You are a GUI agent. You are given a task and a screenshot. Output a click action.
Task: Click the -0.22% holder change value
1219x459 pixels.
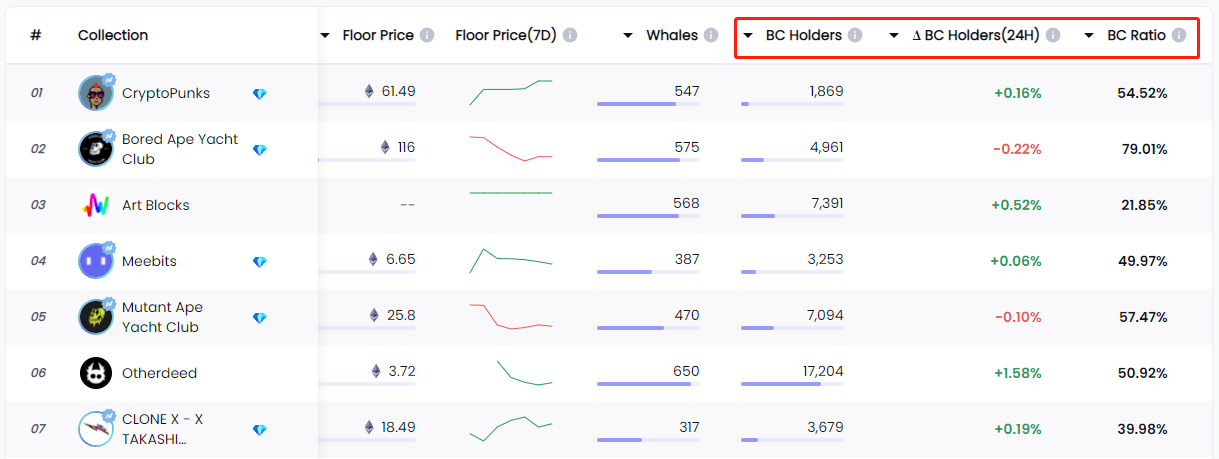pos(1017,149)
